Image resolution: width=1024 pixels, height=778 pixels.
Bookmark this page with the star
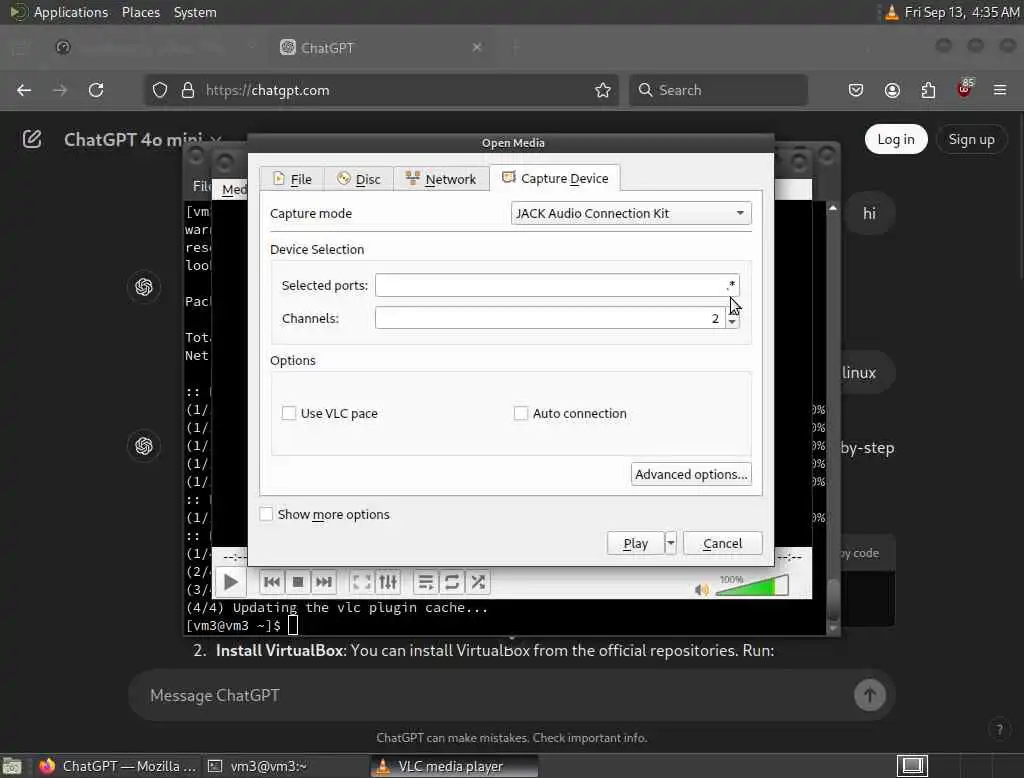[x=603, y=90]
